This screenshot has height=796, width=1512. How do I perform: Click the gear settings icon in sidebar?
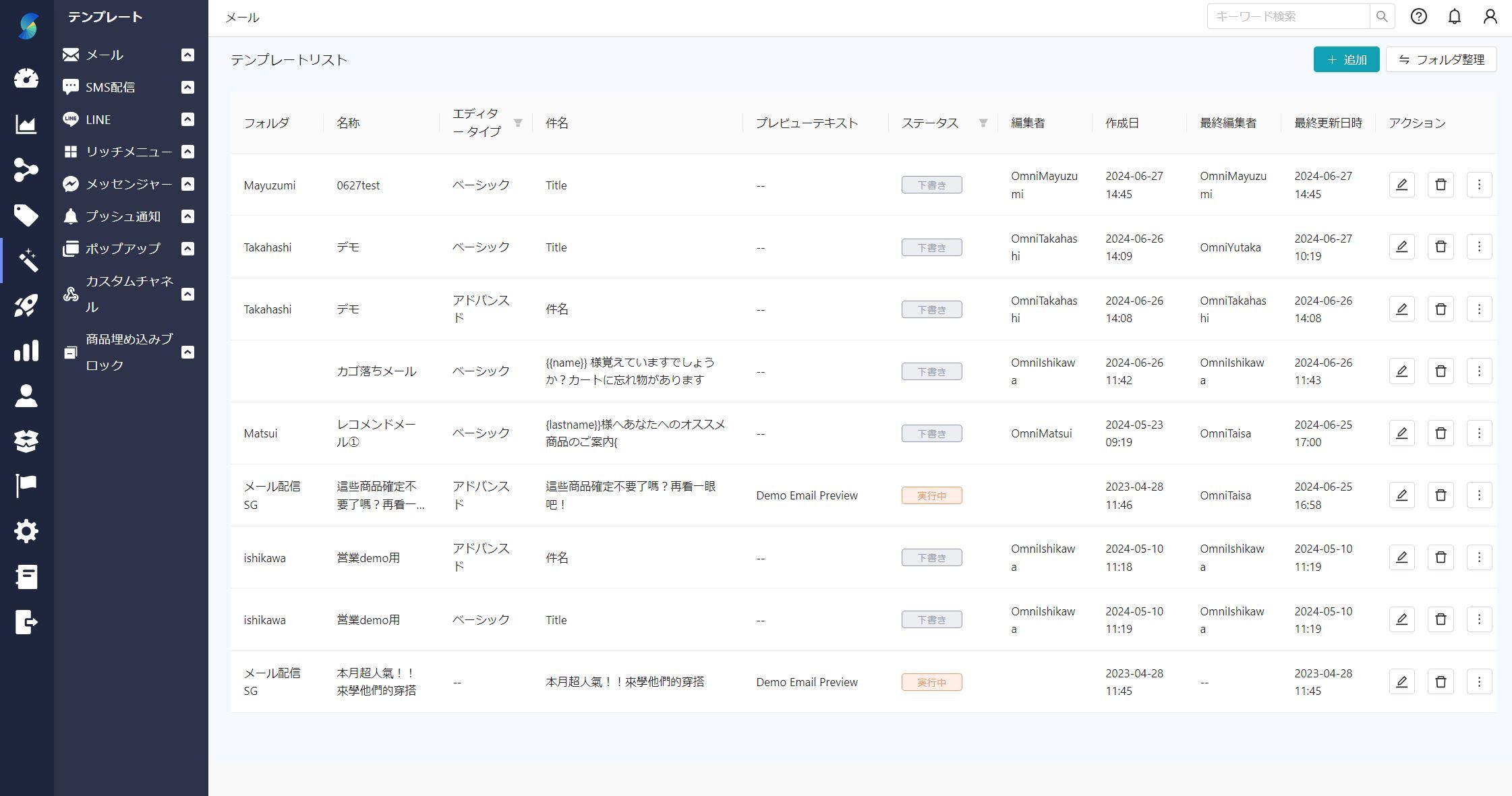pyautogui.click(x=26, y=531)
